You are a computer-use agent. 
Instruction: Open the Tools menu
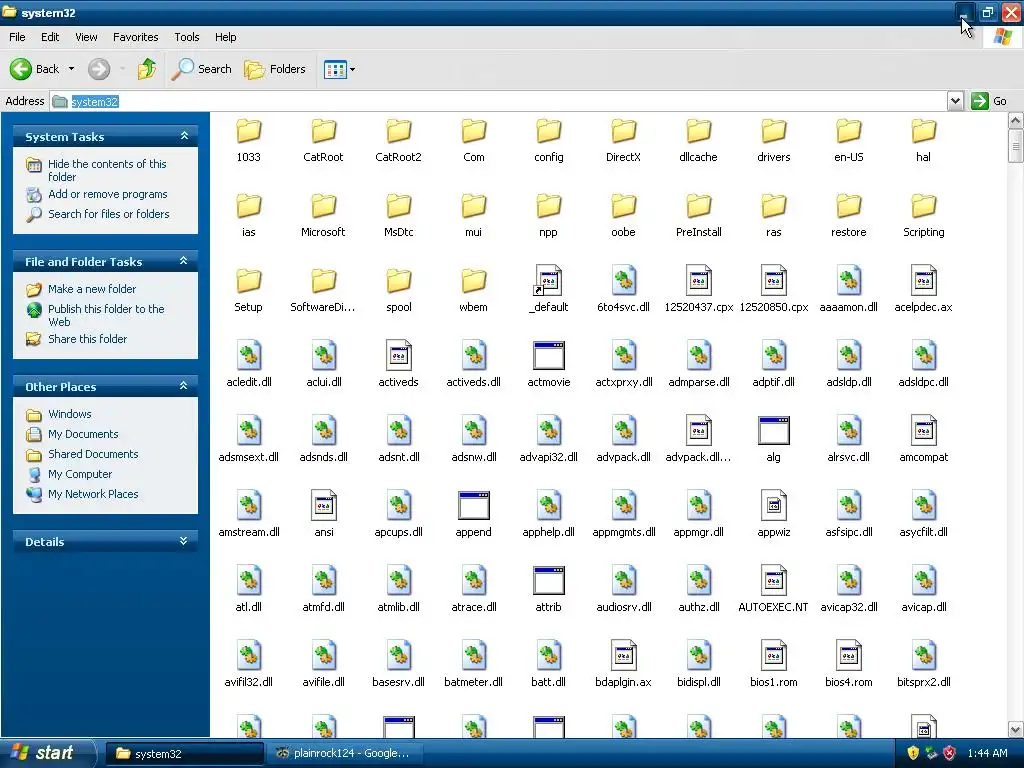tap(187, 37)
